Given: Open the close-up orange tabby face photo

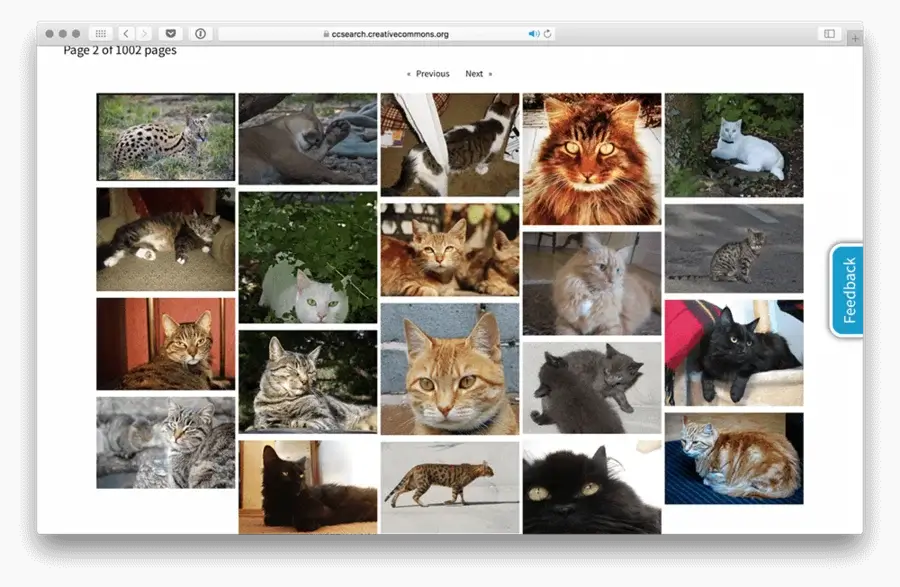Looking at the screenshot, I should click(x=450, y=369).
